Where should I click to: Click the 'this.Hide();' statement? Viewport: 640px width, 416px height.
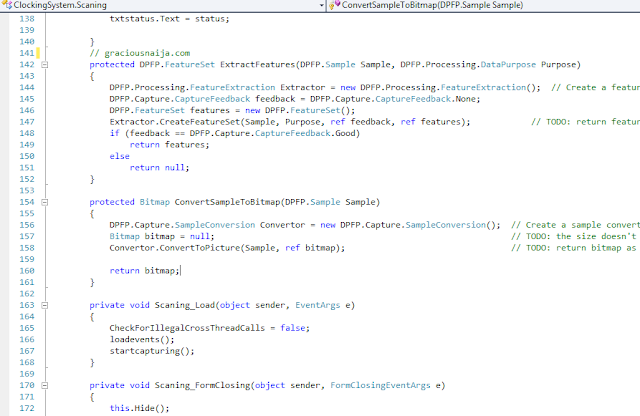pyautogui.click(x=139, y=408)
